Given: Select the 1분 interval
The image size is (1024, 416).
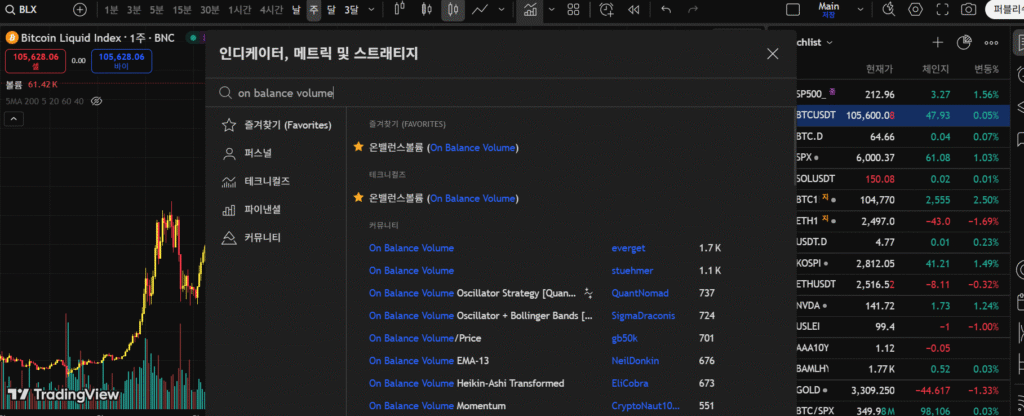Looking at the screenshot, I should click(111, 10).
